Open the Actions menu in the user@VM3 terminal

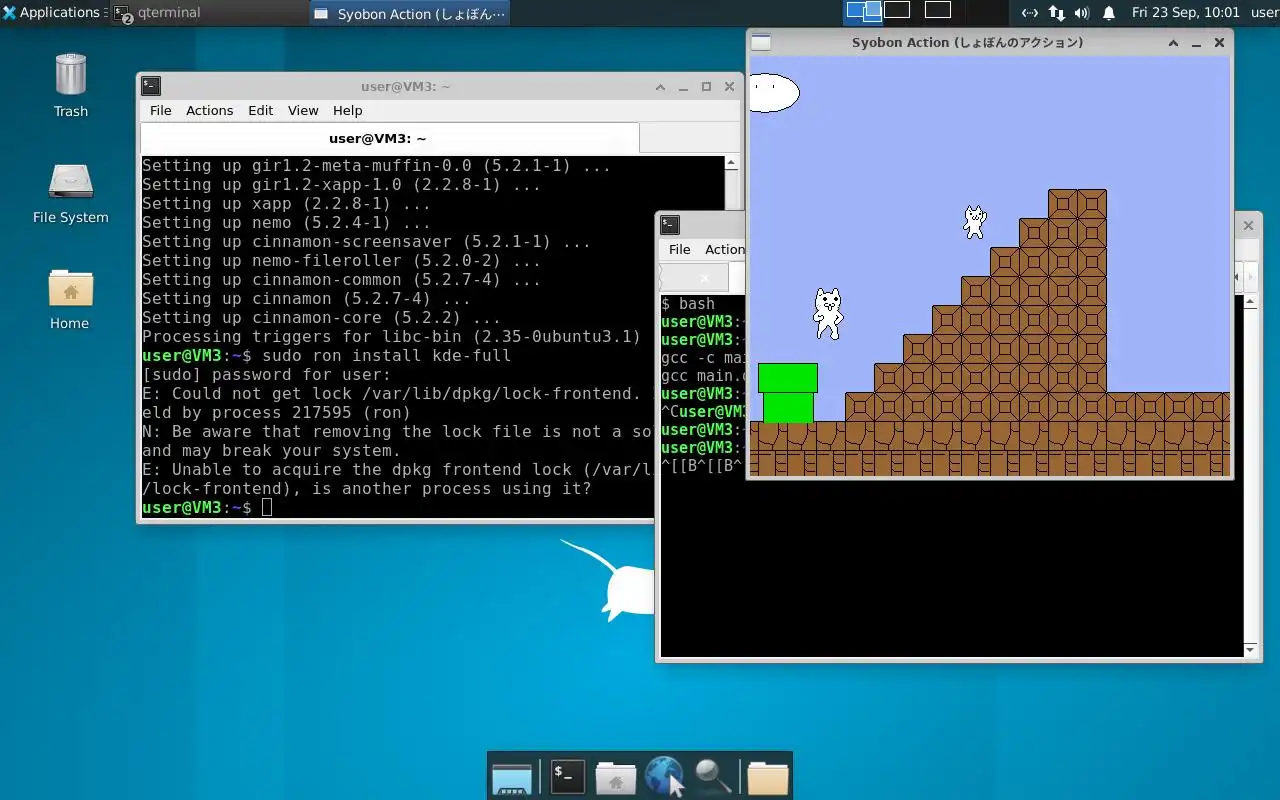click(x=209, y=110)
